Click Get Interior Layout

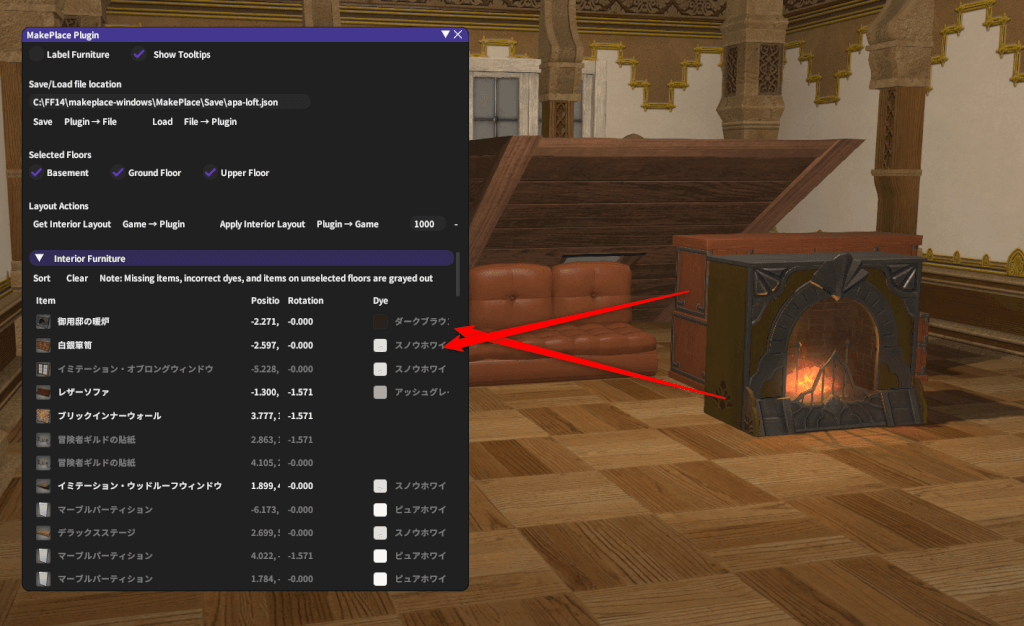[x=72, y=224]
